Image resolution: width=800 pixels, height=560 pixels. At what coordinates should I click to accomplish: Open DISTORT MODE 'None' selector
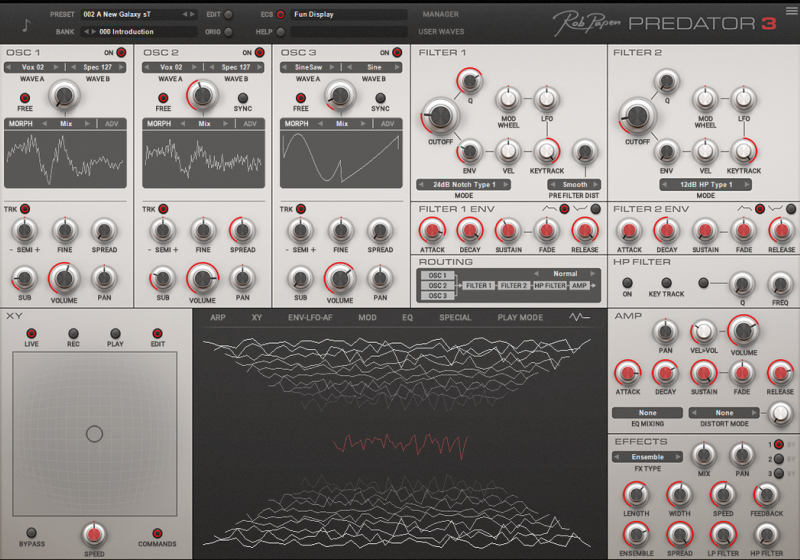coord(724,413)
